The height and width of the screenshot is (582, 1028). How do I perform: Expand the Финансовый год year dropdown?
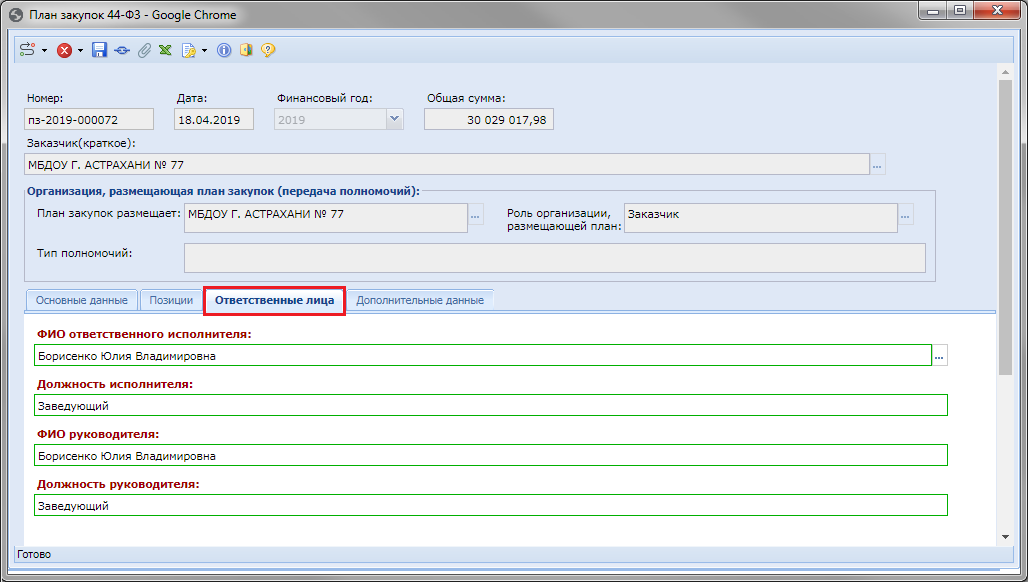pyautogui.click(x=394, y=119)
